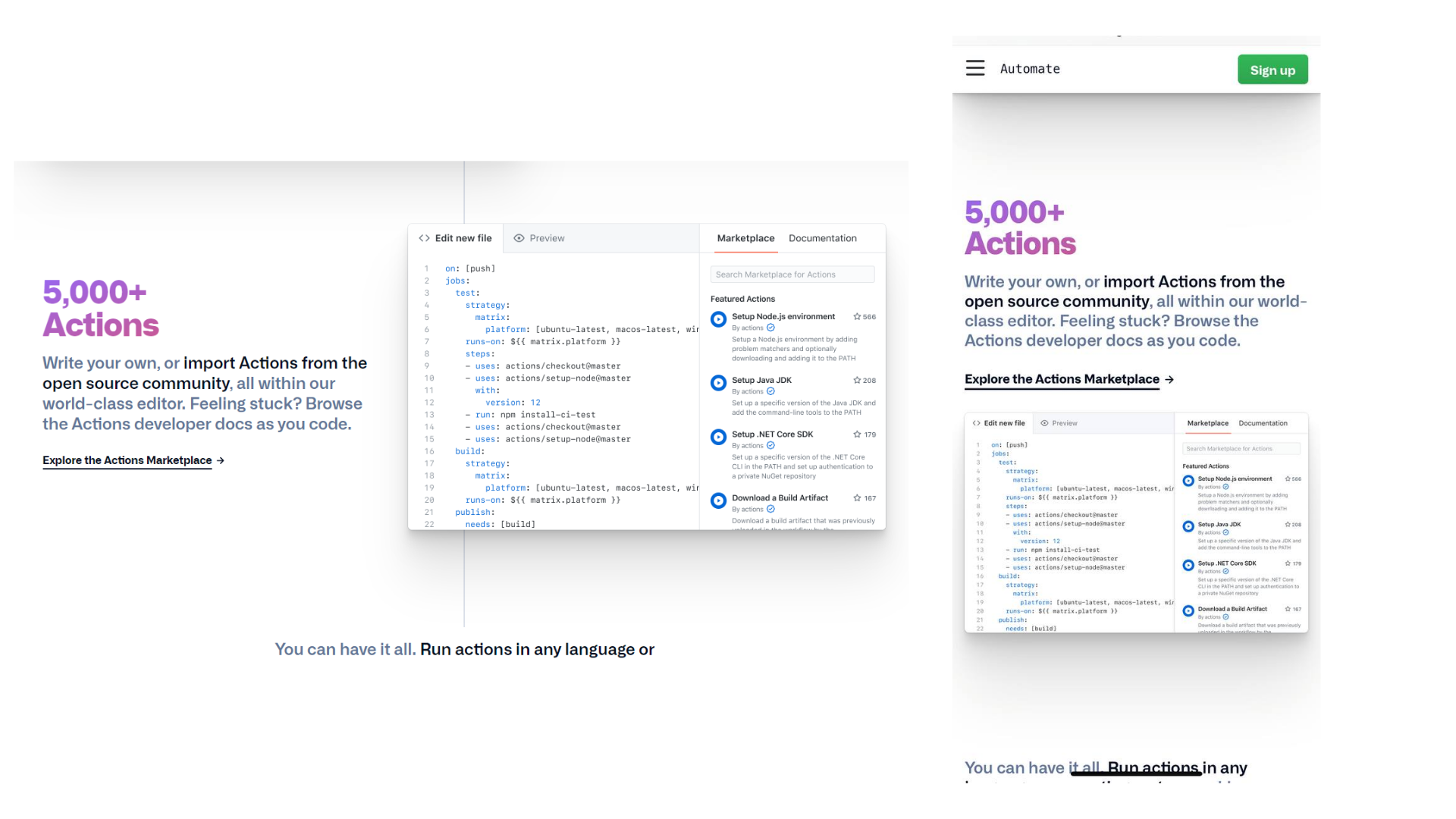Click the code brackets icon in large editor

tap(424, 238)
